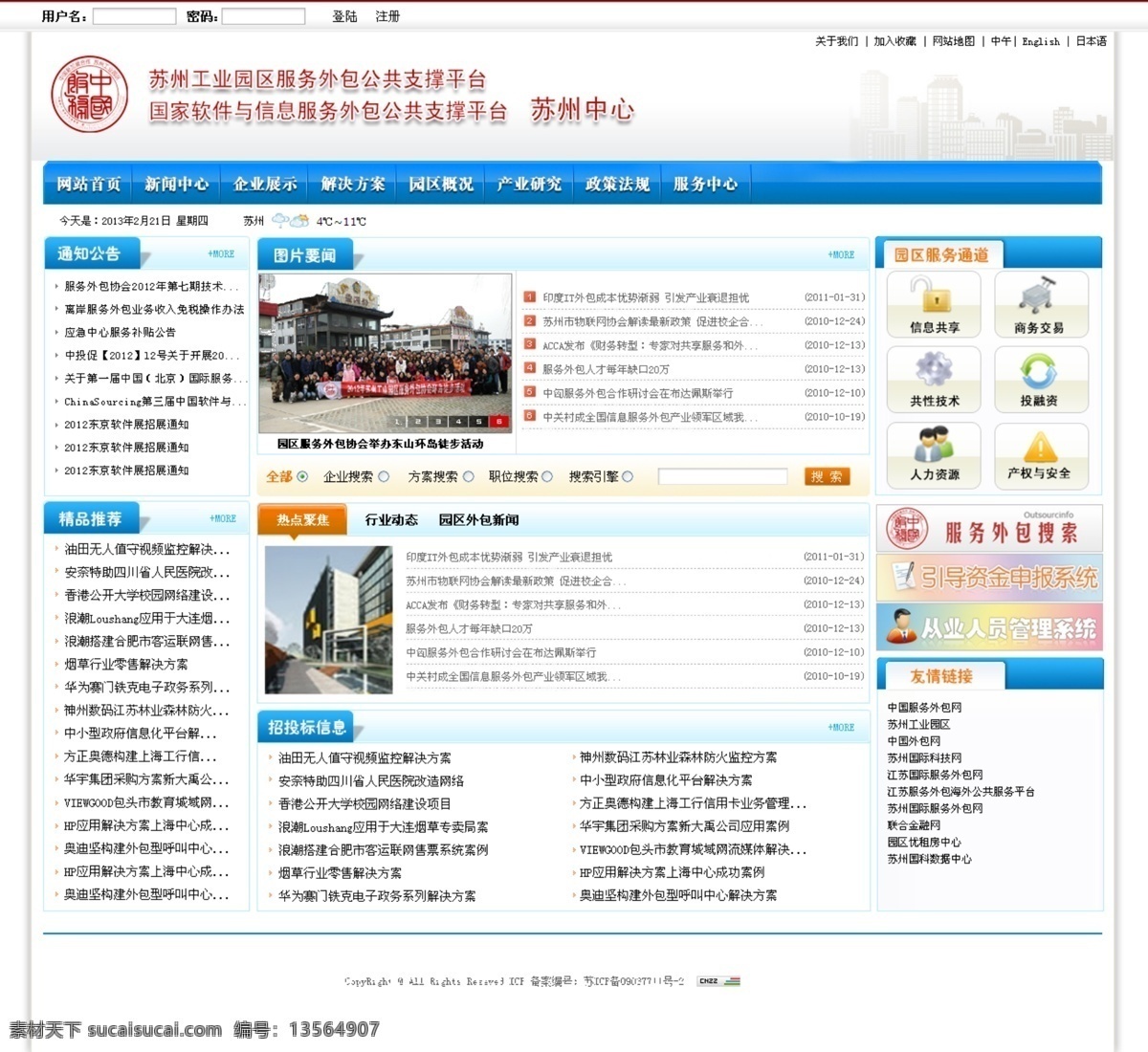Click the orange 搜索 button
Viewport: 1148px width, 1052px height.
coord(828,476)
